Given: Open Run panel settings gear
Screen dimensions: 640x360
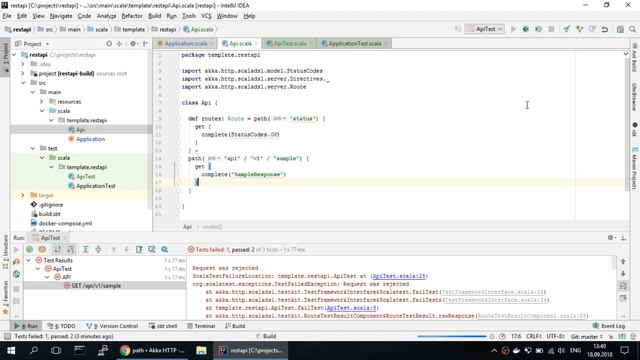Looking at the screenshot, I should point(611,238).
